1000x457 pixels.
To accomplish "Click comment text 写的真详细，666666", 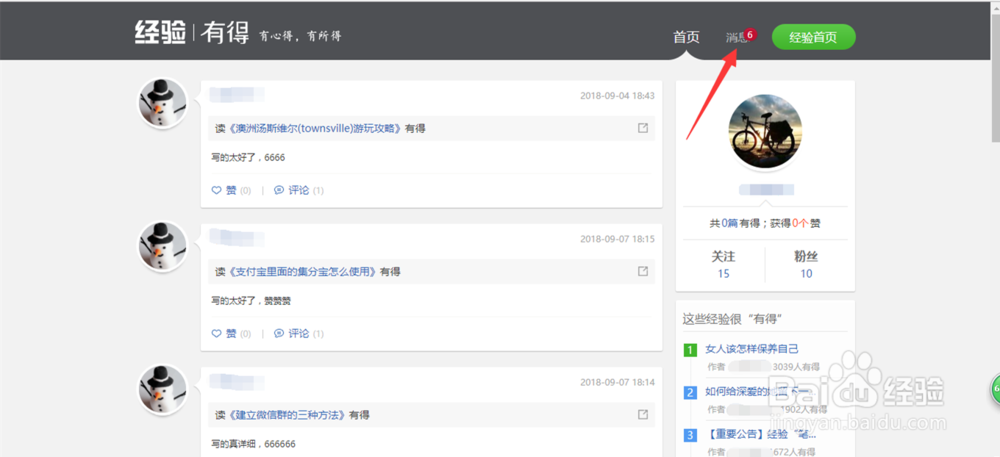I will click(x=253, y=444).
